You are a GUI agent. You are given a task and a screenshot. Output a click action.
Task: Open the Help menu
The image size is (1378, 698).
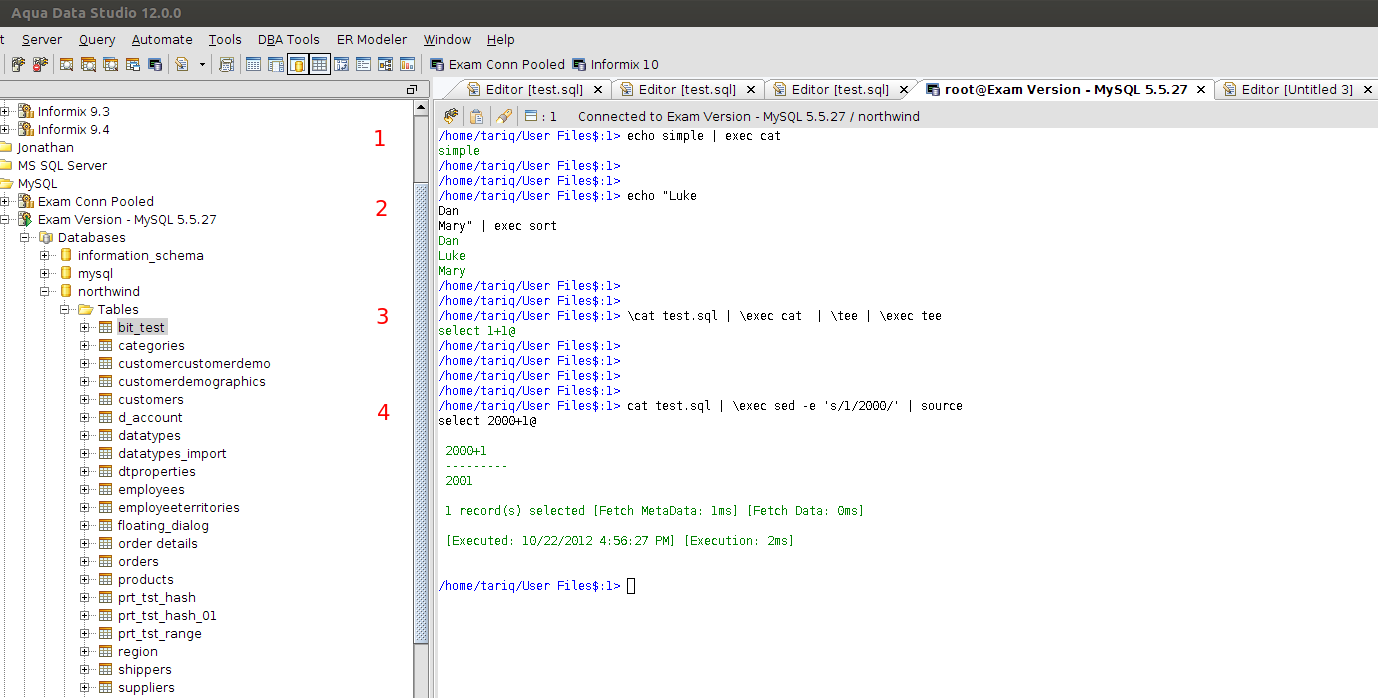[501, 40]
